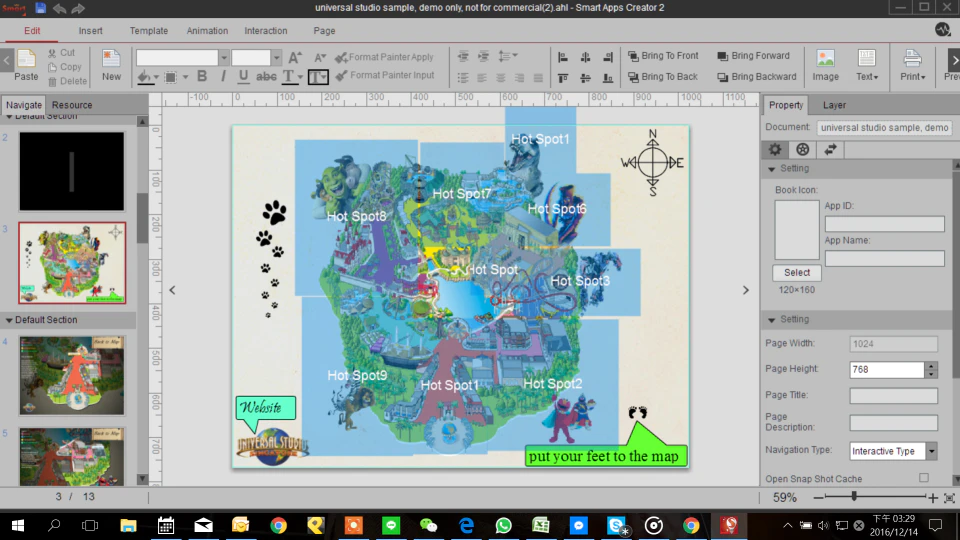The width and height of the screenshot is (960, 540).
Task: Enable Open Snap Shot Cache checkbox
Action: [923, 478]
